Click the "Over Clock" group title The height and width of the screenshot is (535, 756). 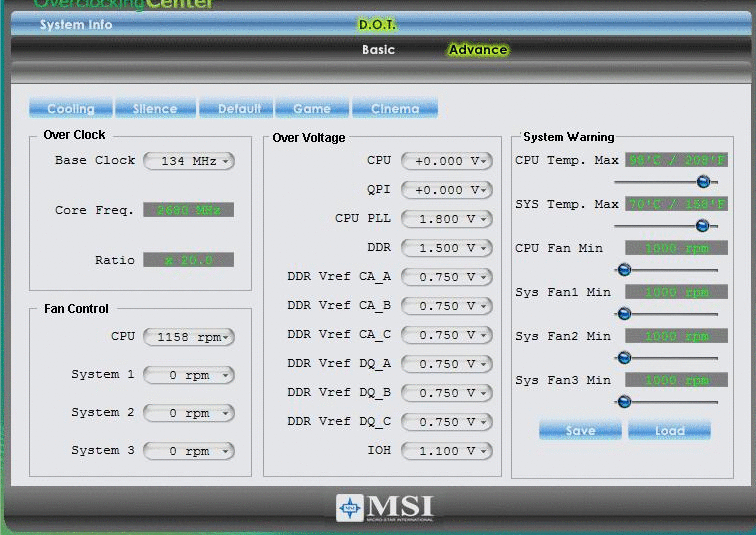[x=74, y=134]
